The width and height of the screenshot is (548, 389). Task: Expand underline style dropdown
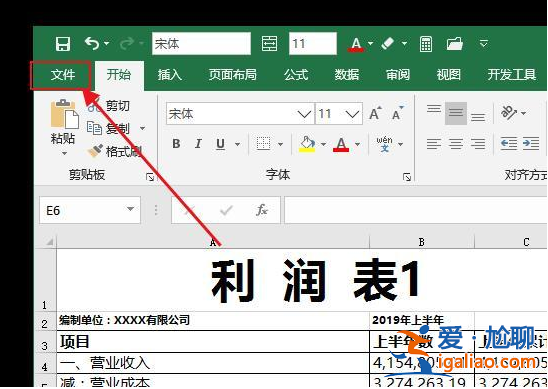click(x=237, y=144)
